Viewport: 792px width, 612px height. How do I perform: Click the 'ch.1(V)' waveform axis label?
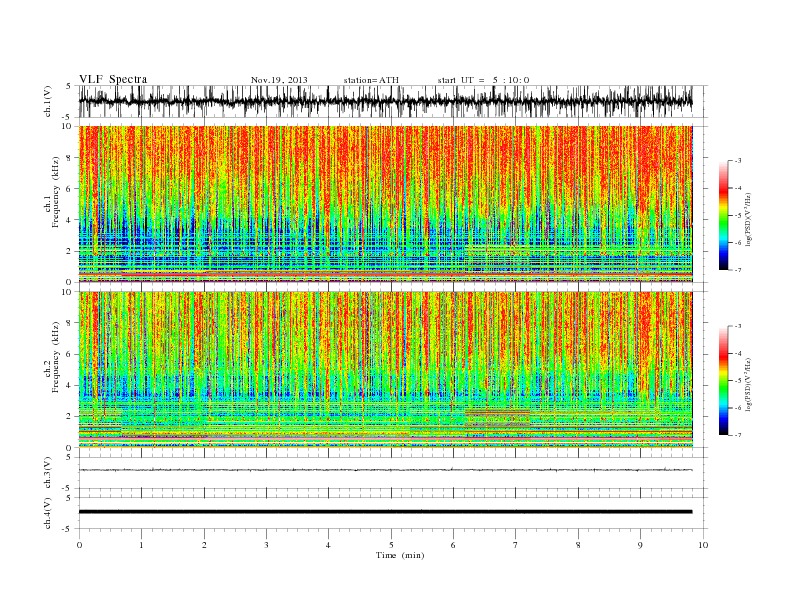(x=48, y=101)
